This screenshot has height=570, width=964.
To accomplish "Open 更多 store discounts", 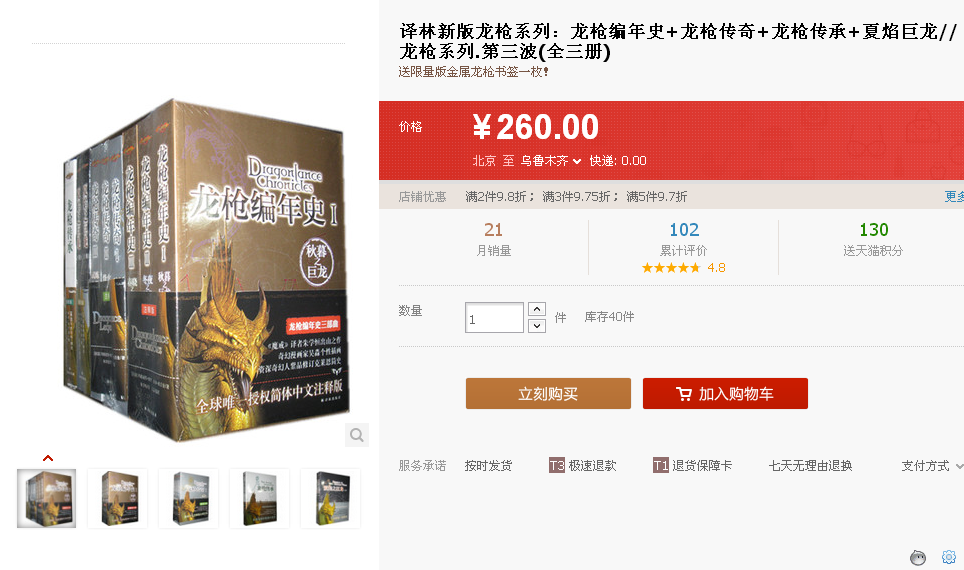I will click(954, 197).
